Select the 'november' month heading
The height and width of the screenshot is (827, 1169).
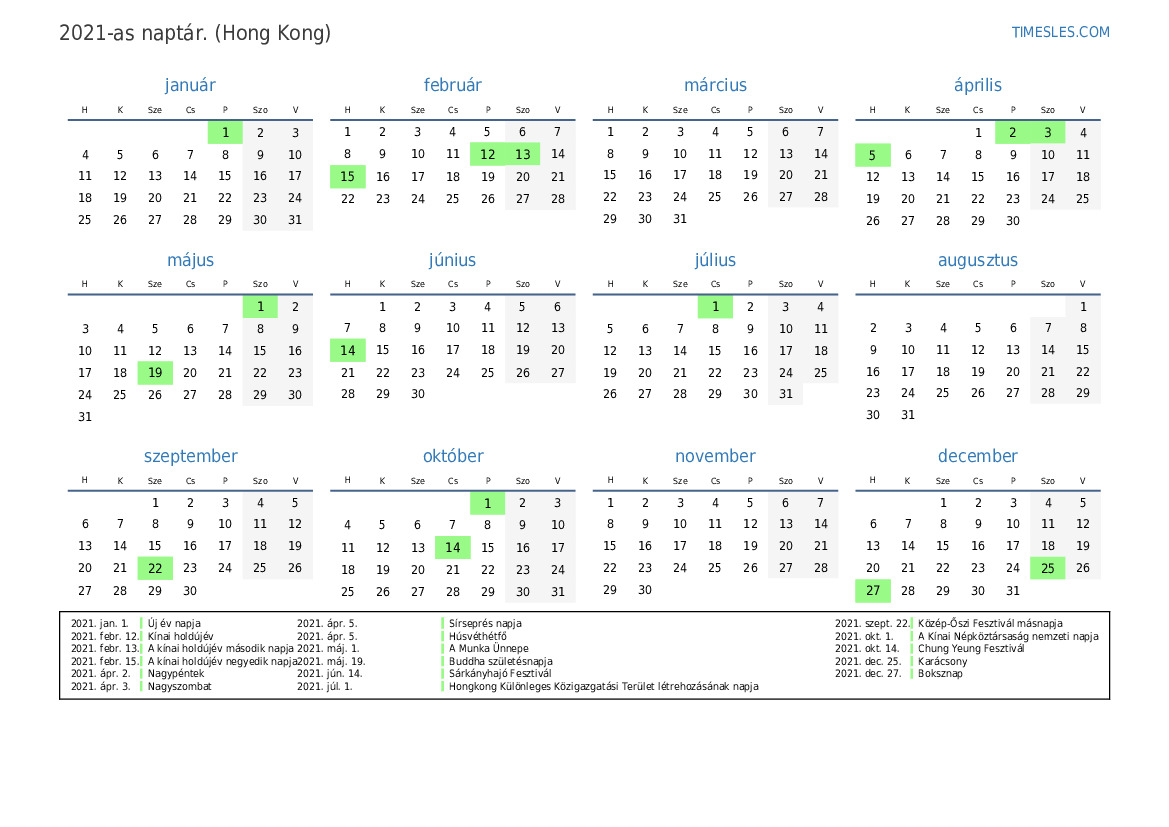point(715,456)
